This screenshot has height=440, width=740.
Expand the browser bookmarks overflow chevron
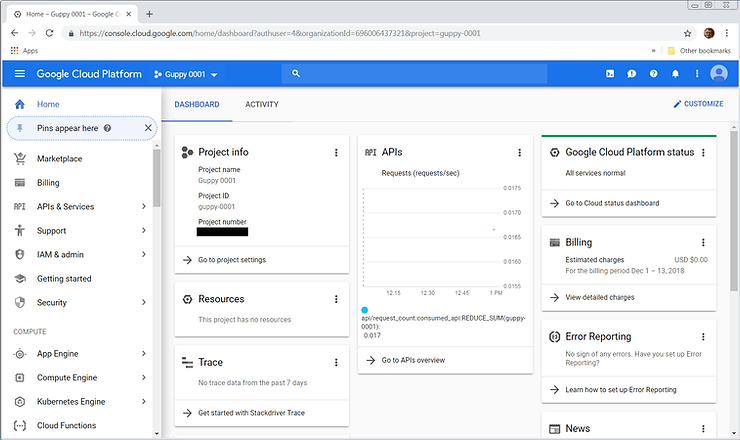[x=654, y=51]
